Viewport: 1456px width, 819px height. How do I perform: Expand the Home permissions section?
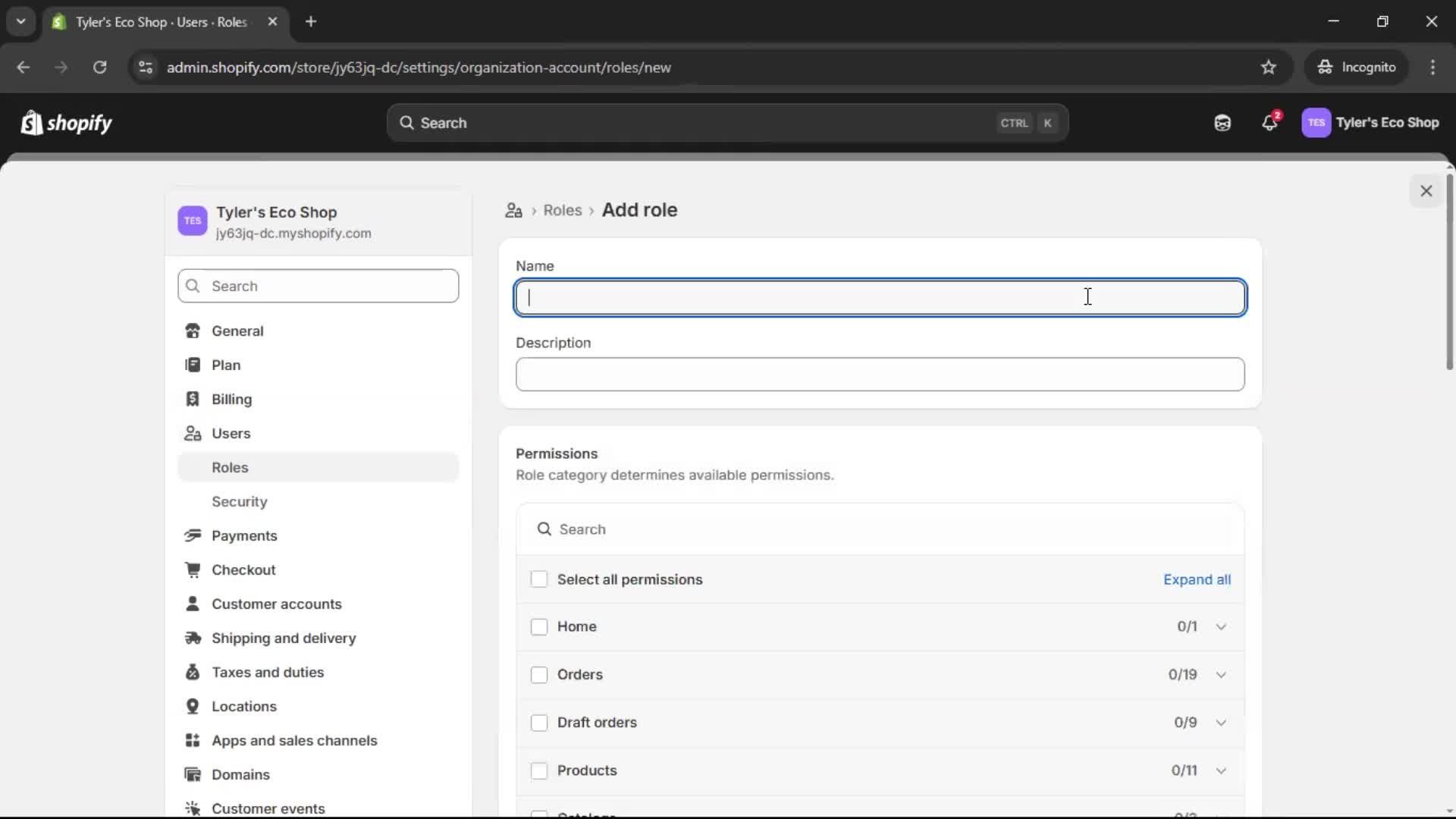click(1221, 626)
